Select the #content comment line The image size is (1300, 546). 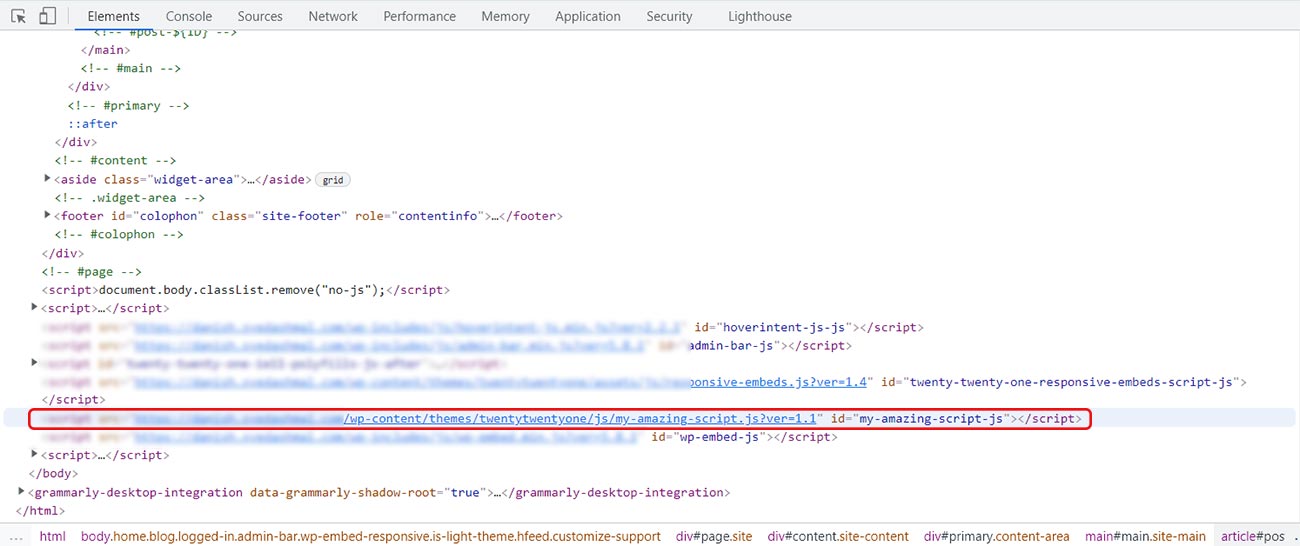[x=115, y=161]
